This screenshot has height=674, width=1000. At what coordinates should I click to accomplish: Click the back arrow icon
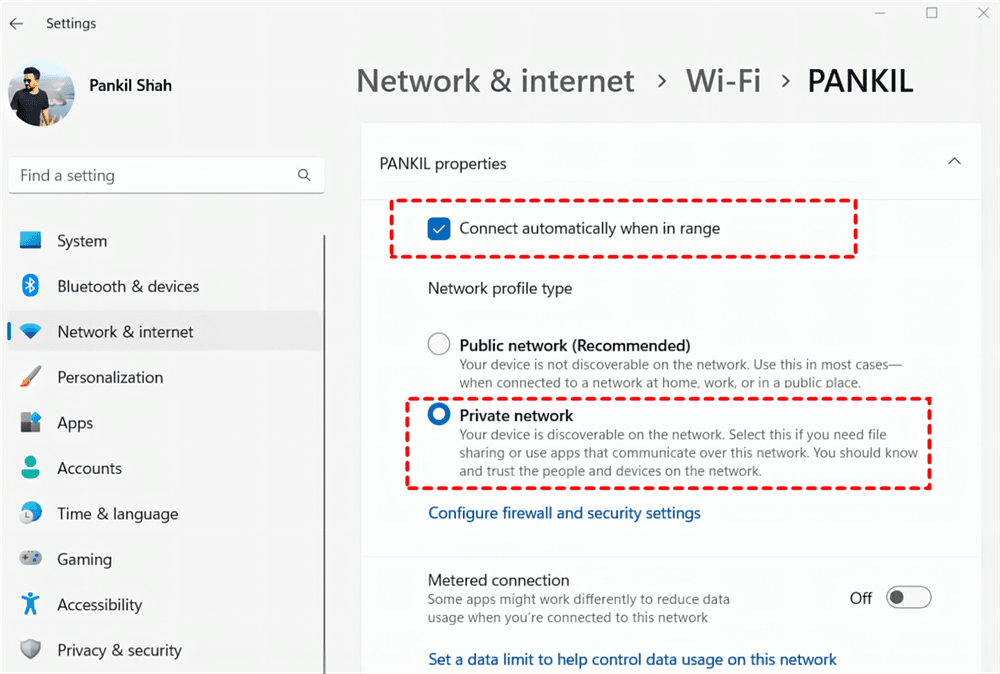(16, 23)
